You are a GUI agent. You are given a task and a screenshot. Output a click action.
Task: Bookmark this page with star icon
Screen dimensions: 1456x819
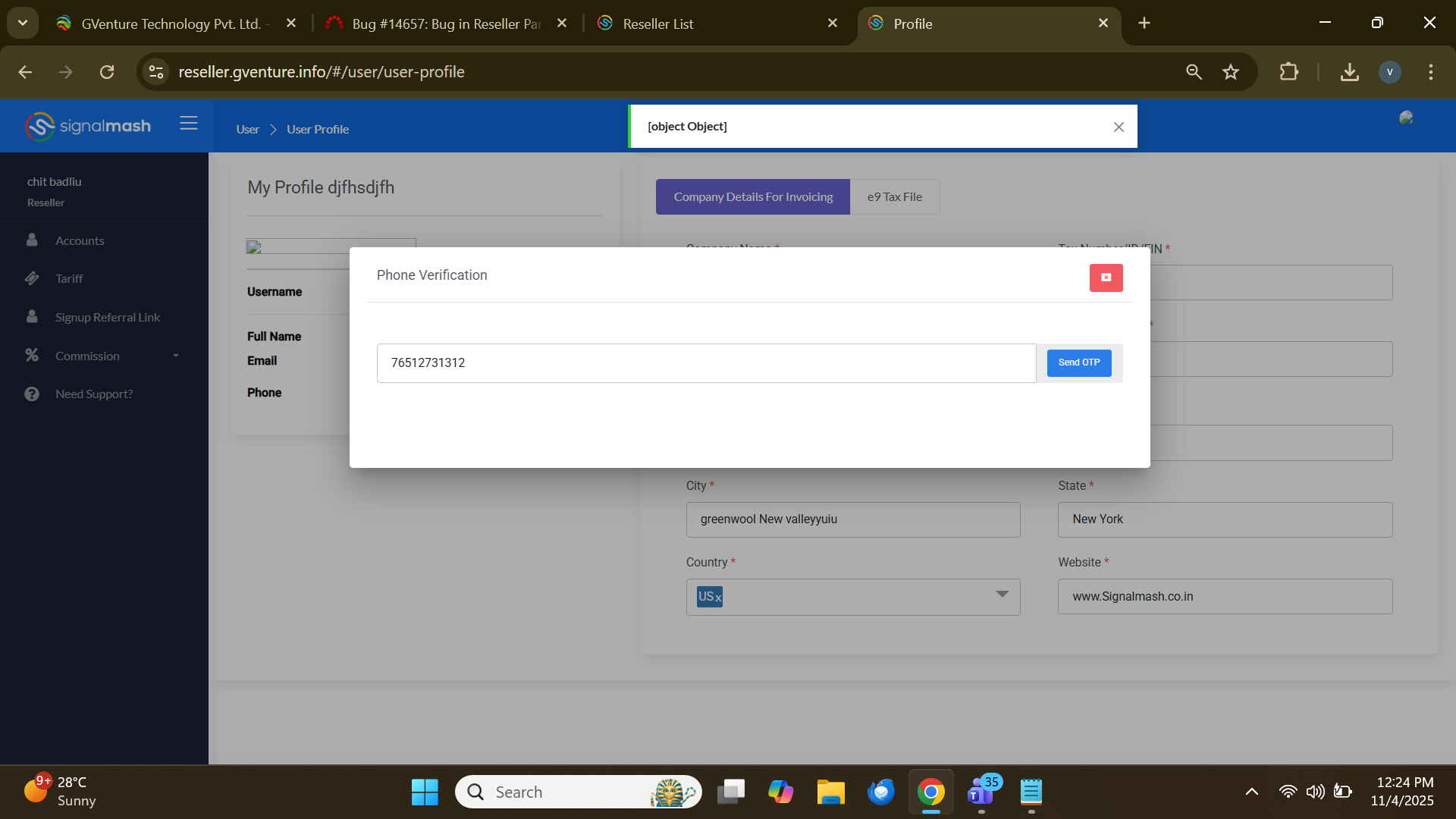1230,72
